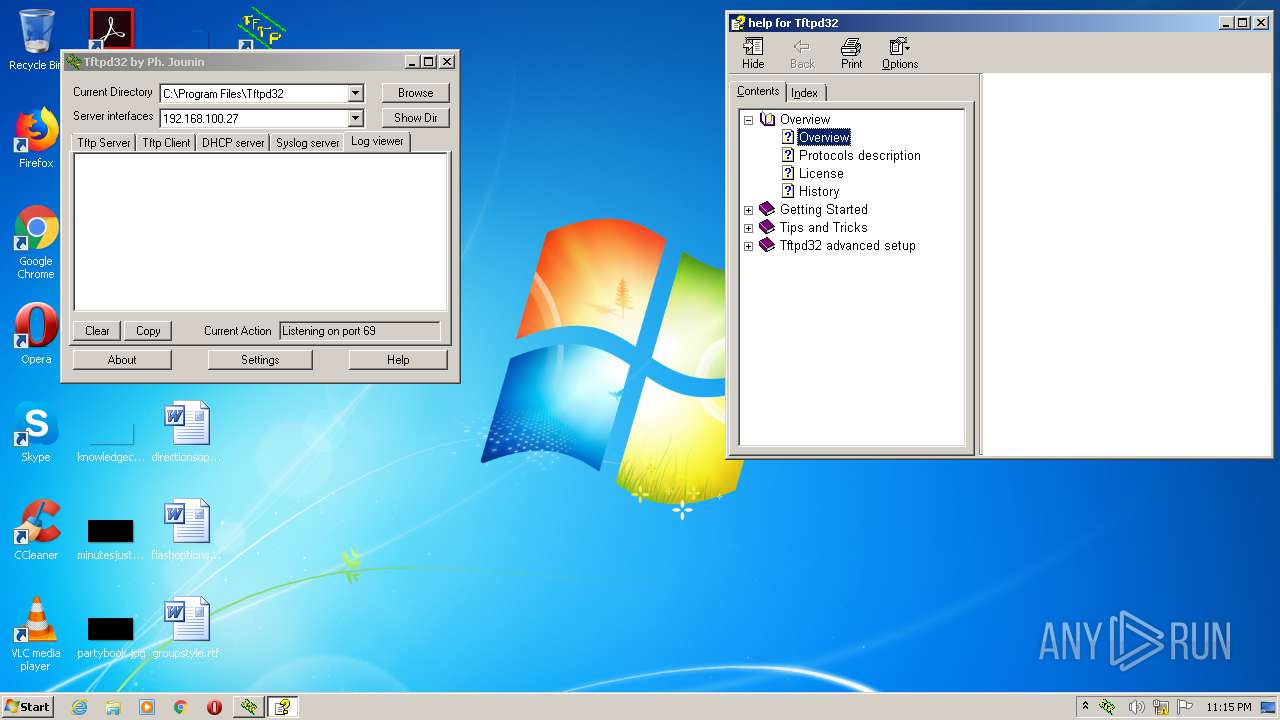Click the Clear log button
This screenshot has width=1280, height=720.
pos(97,331)
